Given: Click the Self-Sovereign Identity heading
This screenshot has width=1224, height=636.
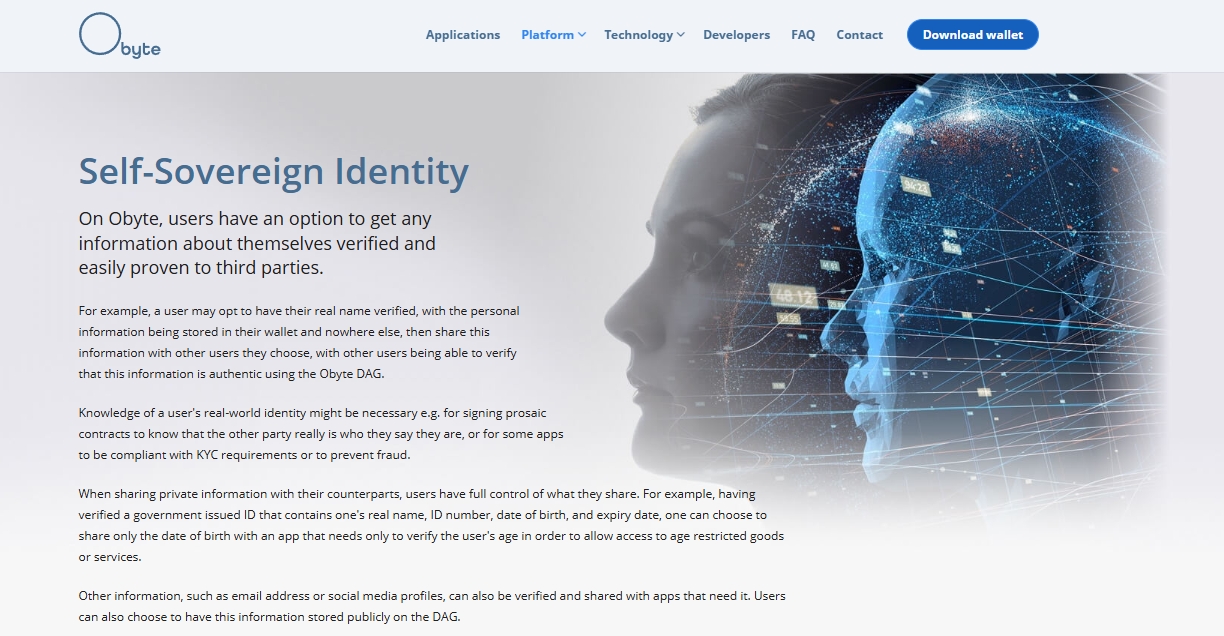Looking at the screenshot, I should tap(273, 171).
